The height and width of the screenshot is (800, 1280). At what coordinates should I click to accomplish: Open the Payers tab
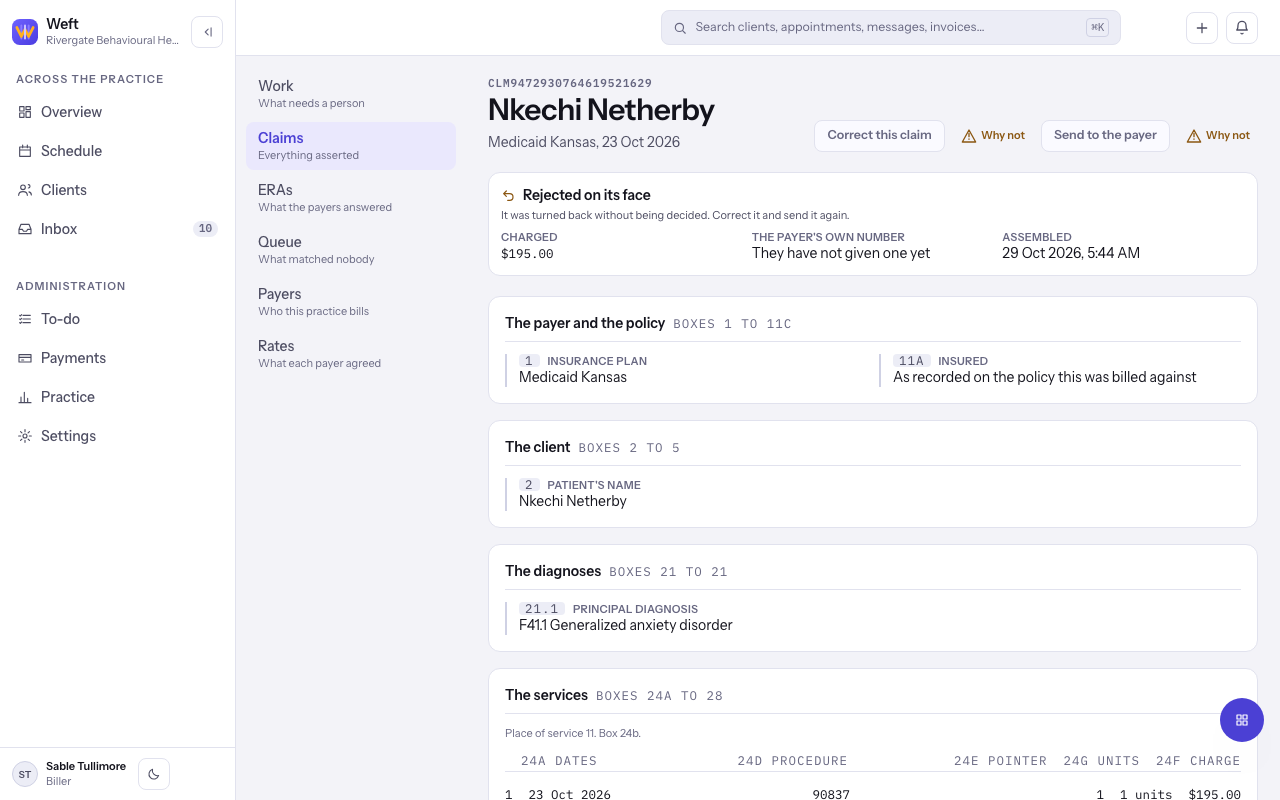pos(351,302)
